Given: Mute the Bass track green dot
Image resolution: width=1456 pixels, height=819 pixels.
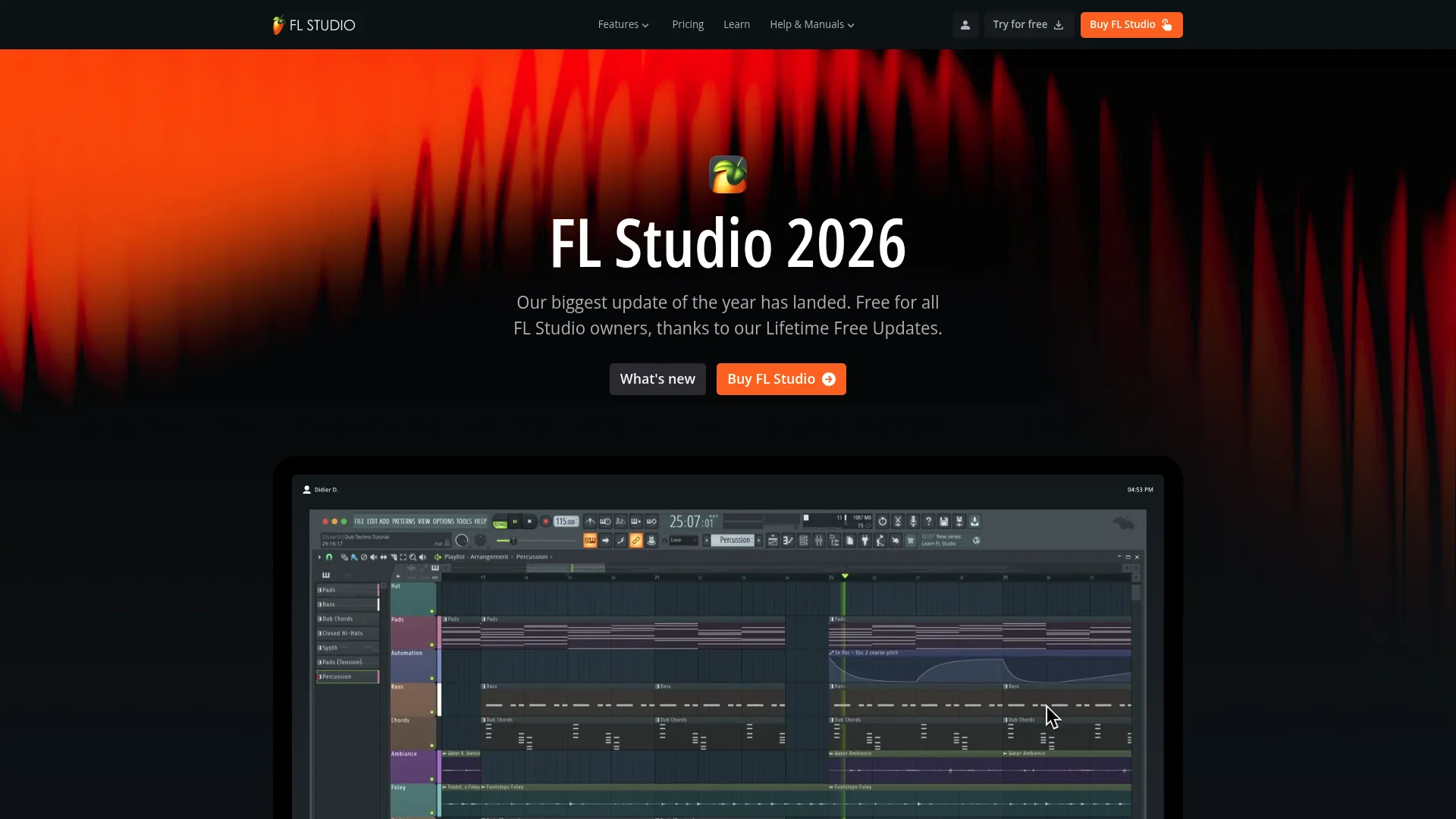Looking at the screenshot, I should click(x=432, y=712).
